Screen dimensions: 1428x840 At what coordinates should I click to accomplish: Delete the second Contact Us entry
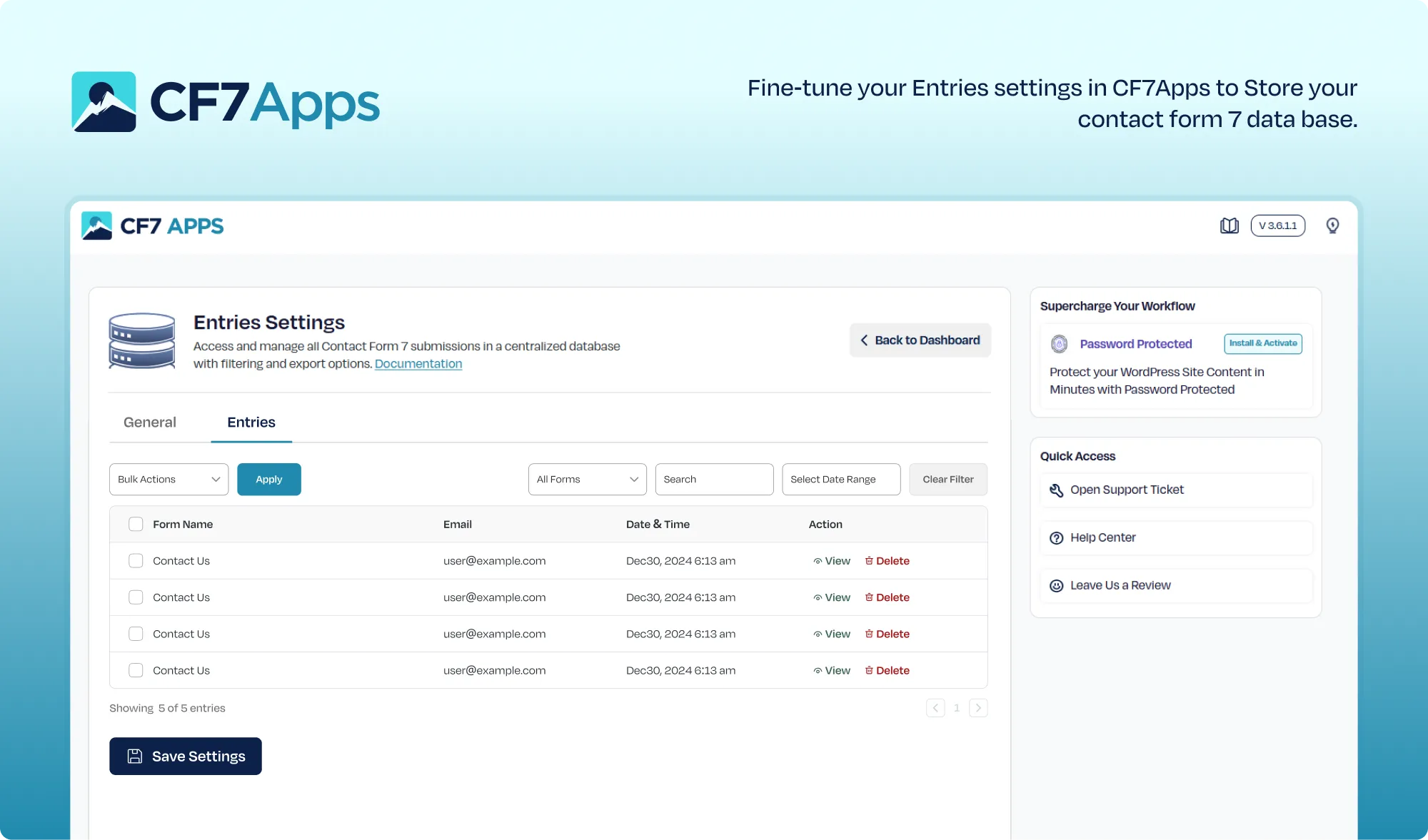pos(887,597)
